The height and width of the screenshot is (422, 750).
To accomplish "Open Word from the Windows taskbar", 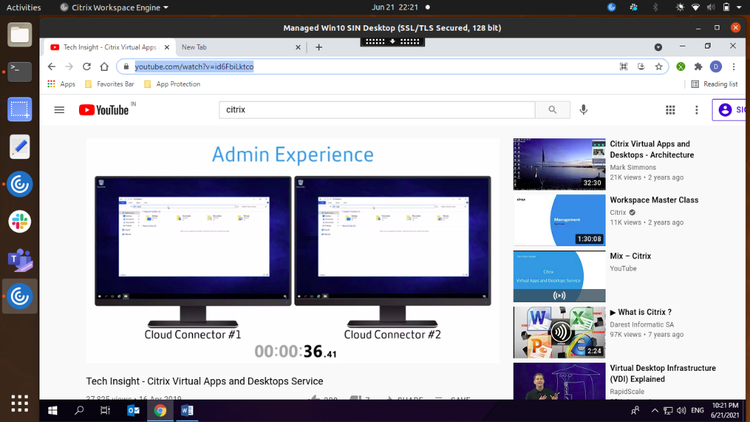I will point(187,411).
